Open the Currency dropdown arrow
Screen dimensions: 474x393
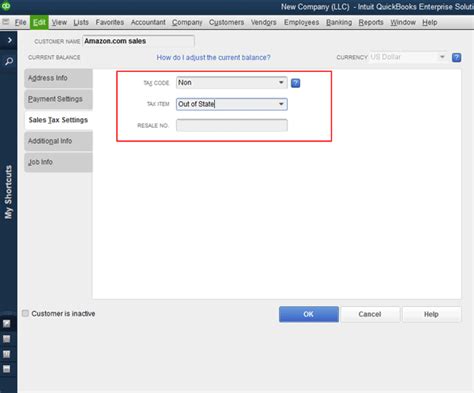click(x=442, y=57)
